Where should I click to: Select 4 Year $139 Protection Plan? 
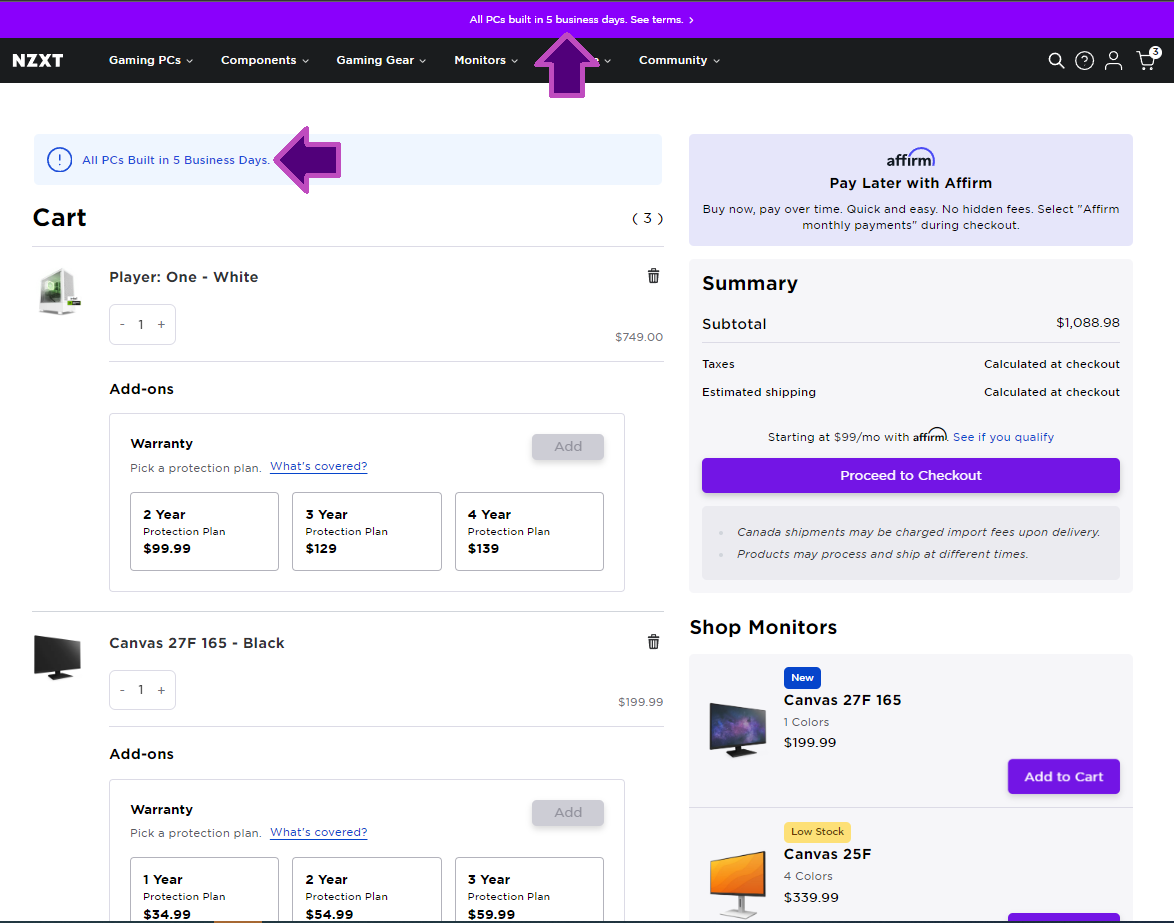(x=529, y=531)
